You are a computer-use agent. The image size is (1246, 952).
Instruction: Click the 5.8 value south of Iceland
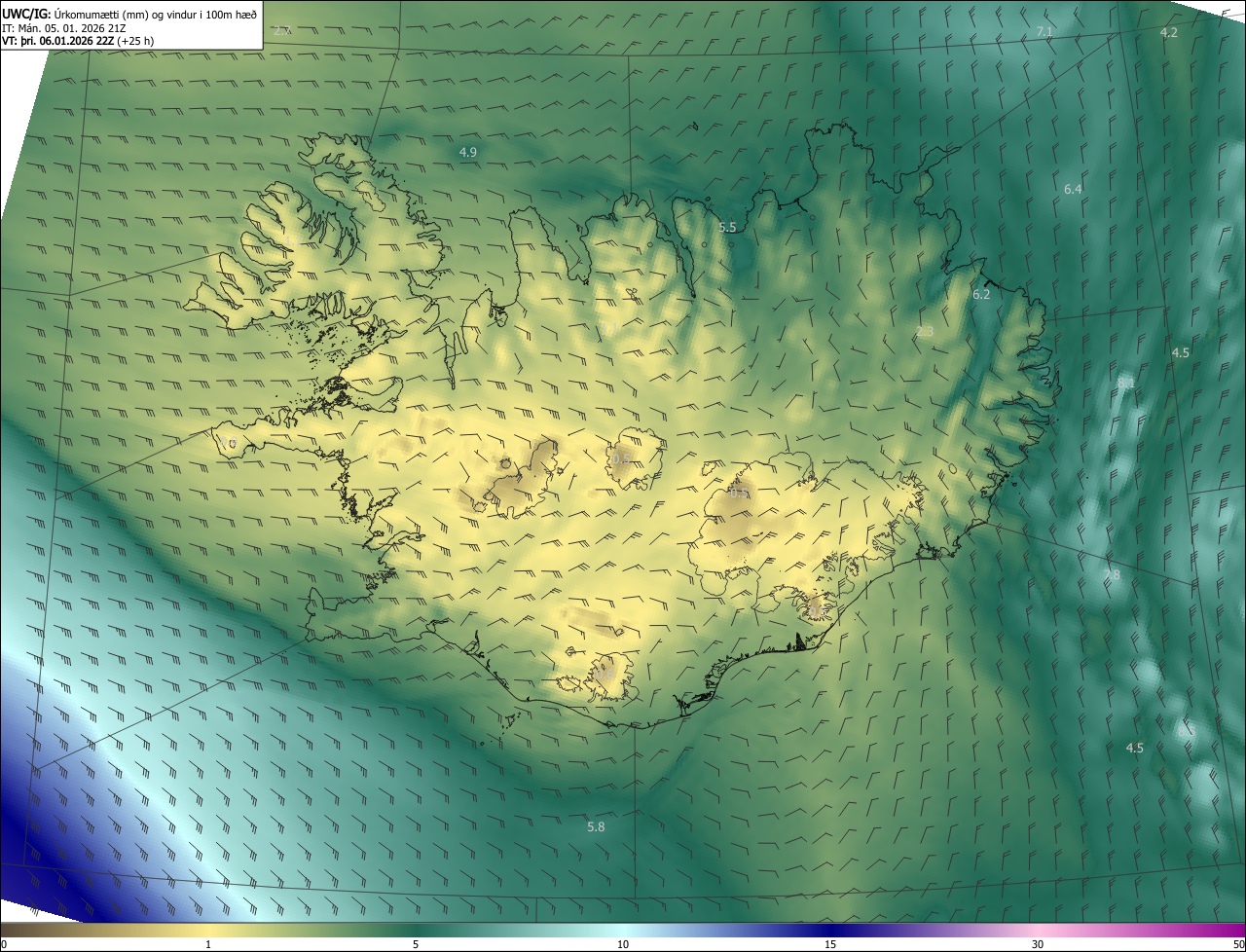point(596,826)
